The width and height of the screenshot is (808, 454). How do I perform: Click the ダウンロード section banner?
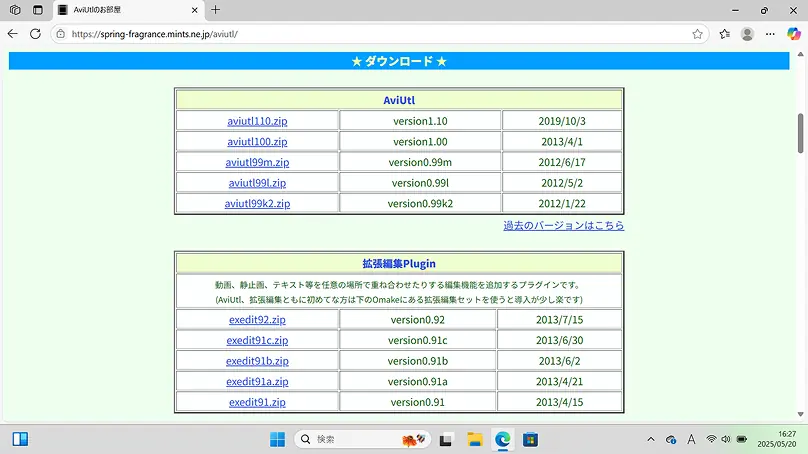coord(399,61)
